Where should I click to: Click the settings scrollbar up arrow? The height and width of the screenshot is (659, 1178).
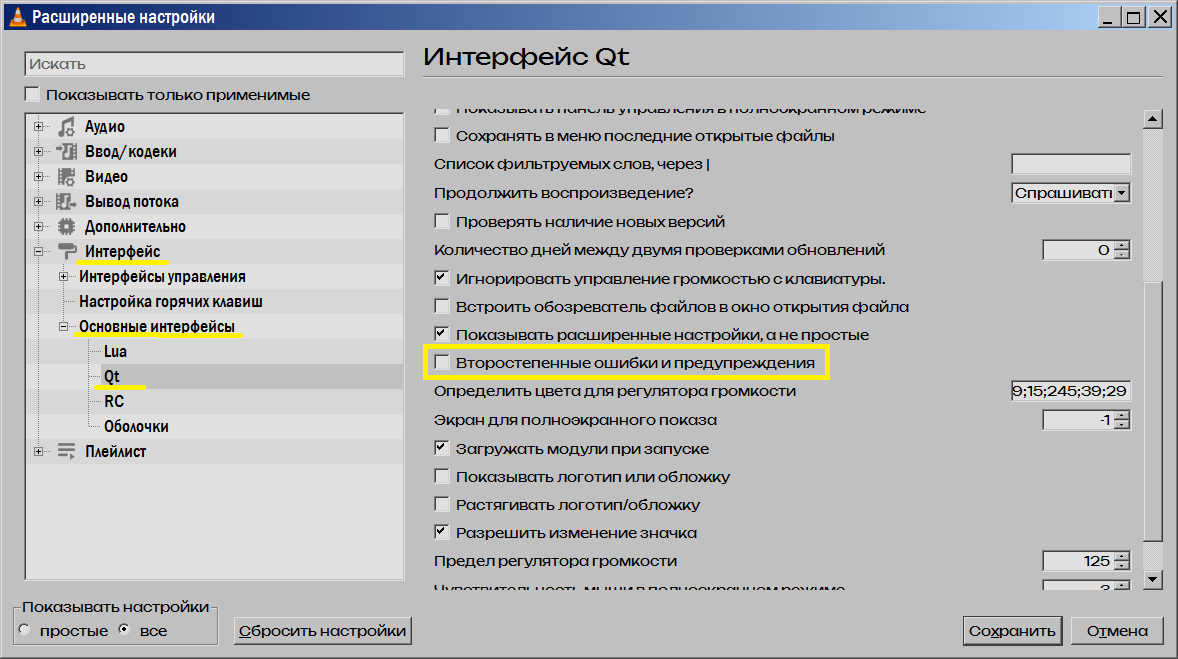tap(1152, 119)
